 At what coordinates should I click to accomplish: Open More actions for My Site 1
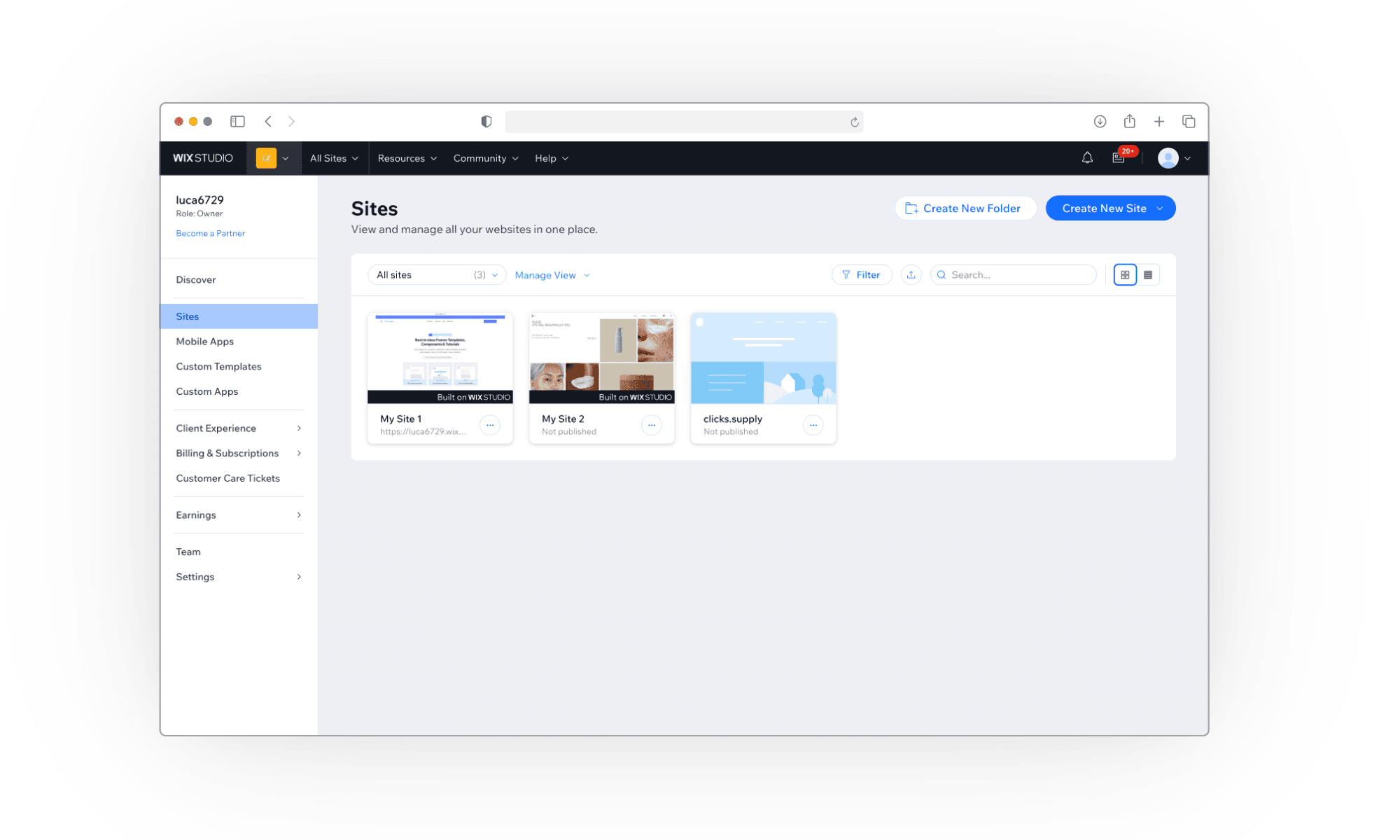(490, 425)
